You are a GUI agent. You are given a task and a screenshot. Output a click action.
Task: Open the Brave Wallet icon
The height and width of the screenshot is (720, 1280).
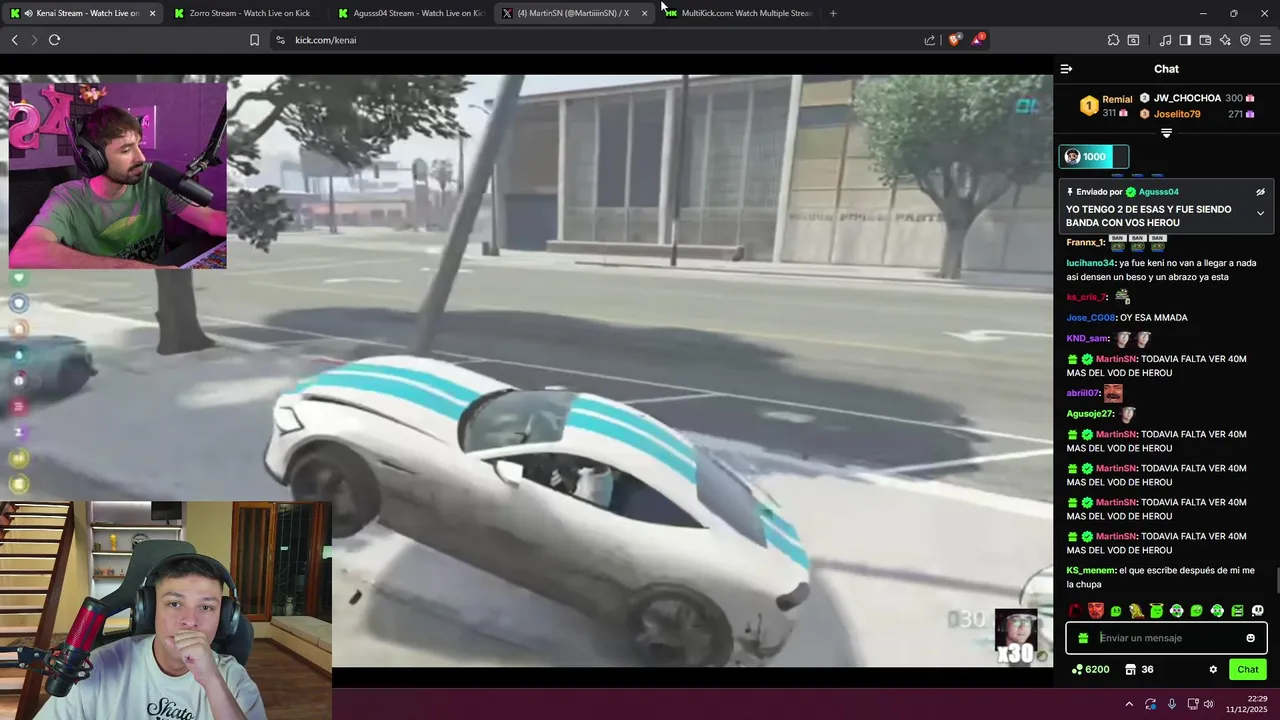(1205, 40)
